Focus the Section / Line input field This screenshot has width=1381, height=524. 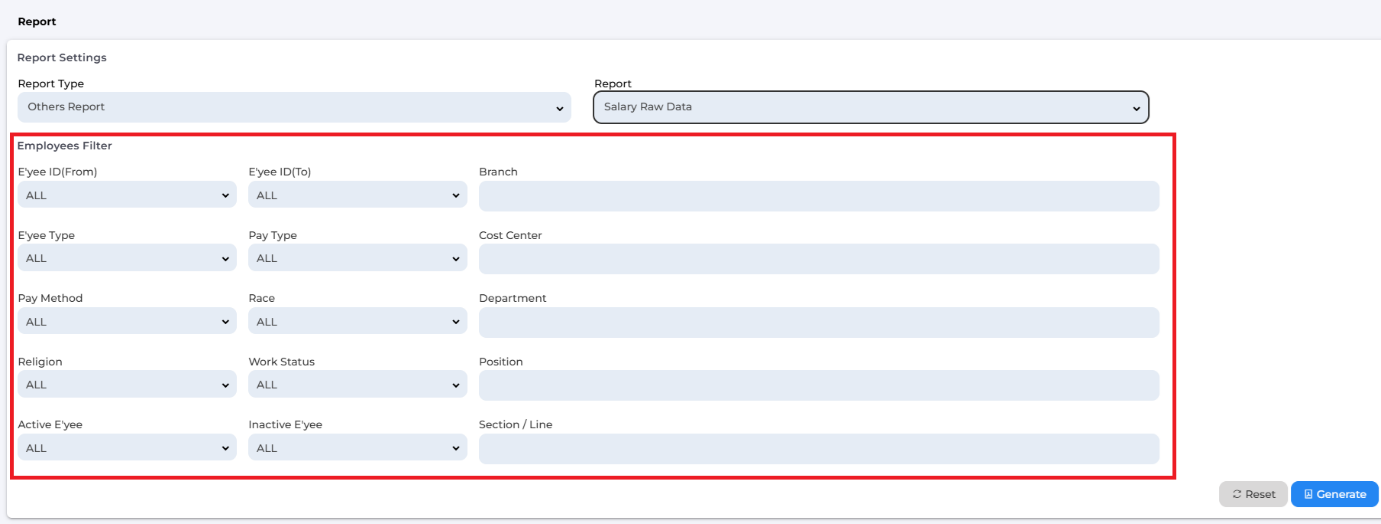coord(818,449)
